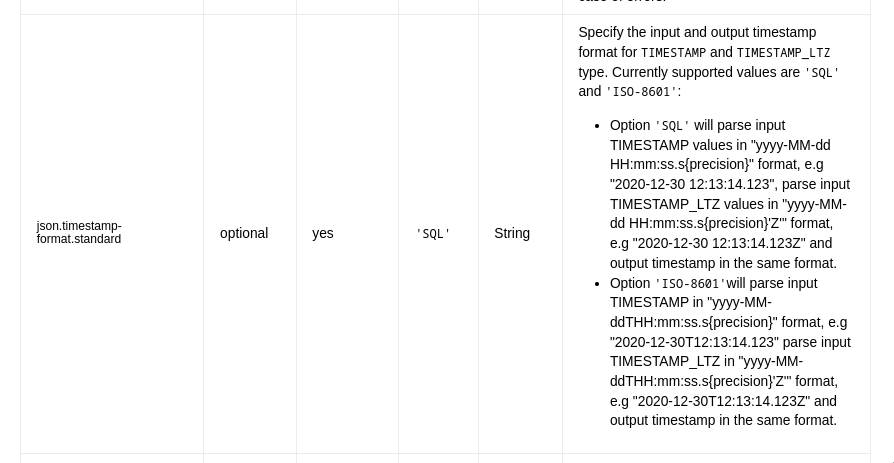The height and width of the screenshot is (463, 894).
Task: Click the TIMESTAMP_LTZ code in the description
Action: [x=783, y=53]
